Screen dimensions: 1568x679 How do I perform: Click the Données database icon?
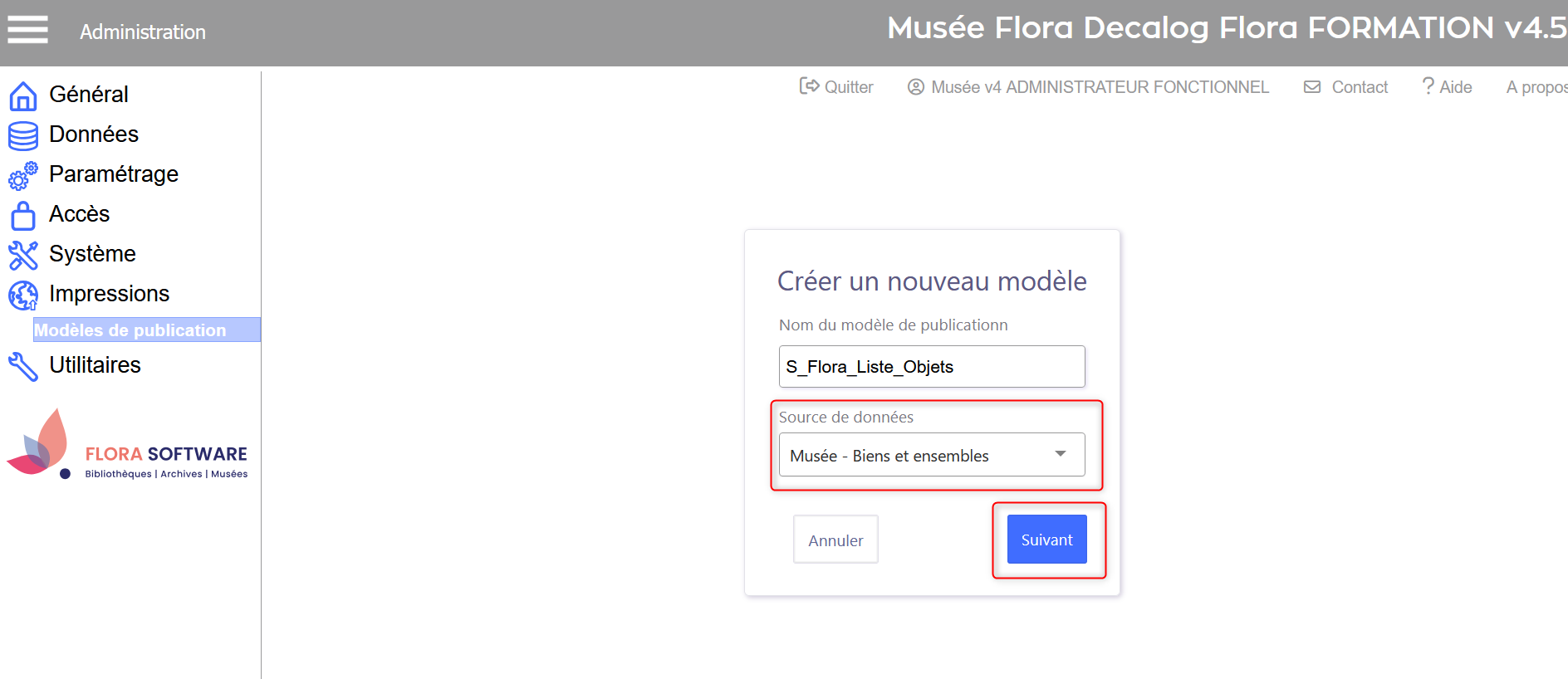(x=23, y=136)
